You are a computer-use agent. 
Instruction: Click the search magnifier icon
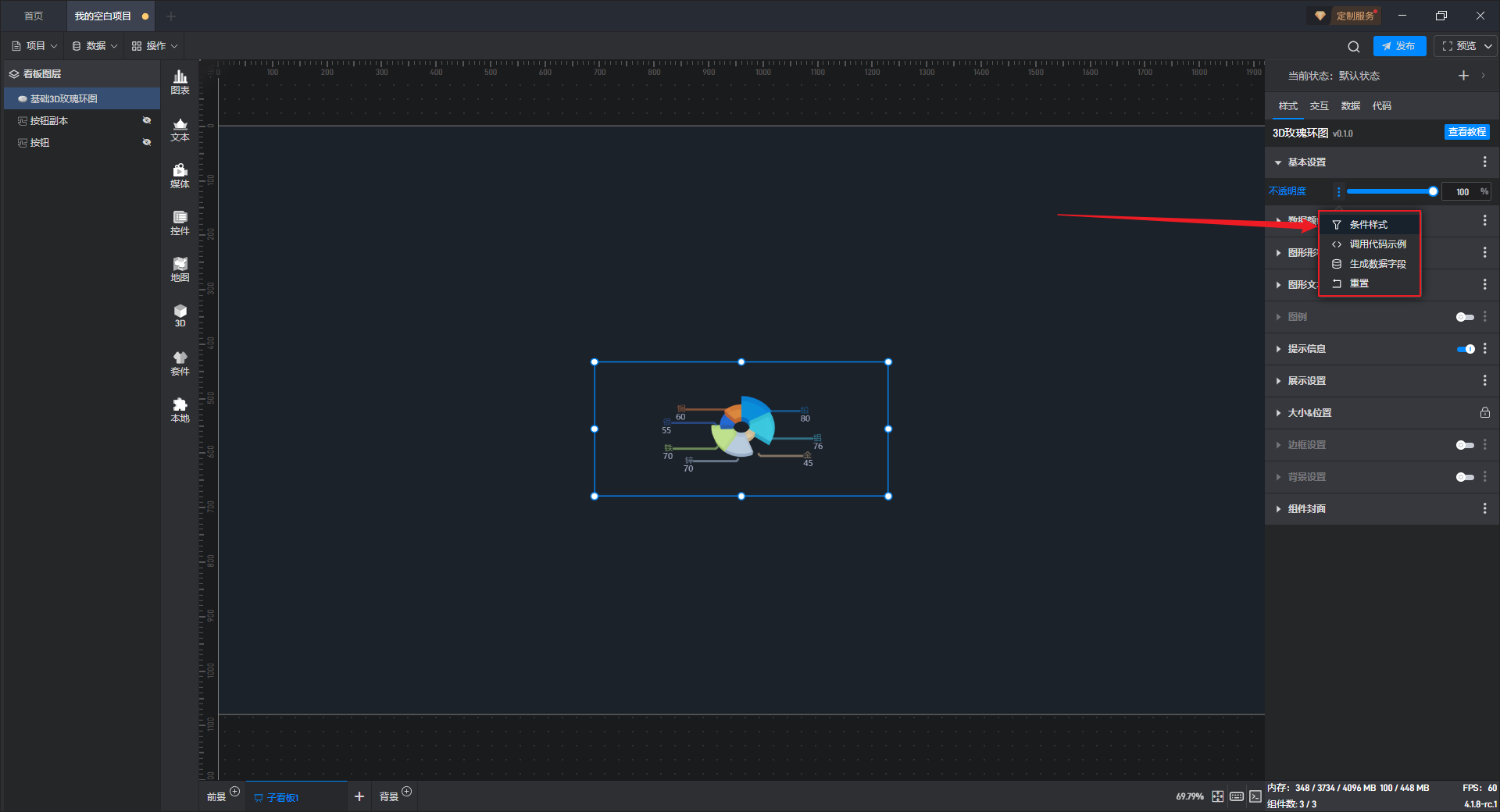pos(1353,47)
